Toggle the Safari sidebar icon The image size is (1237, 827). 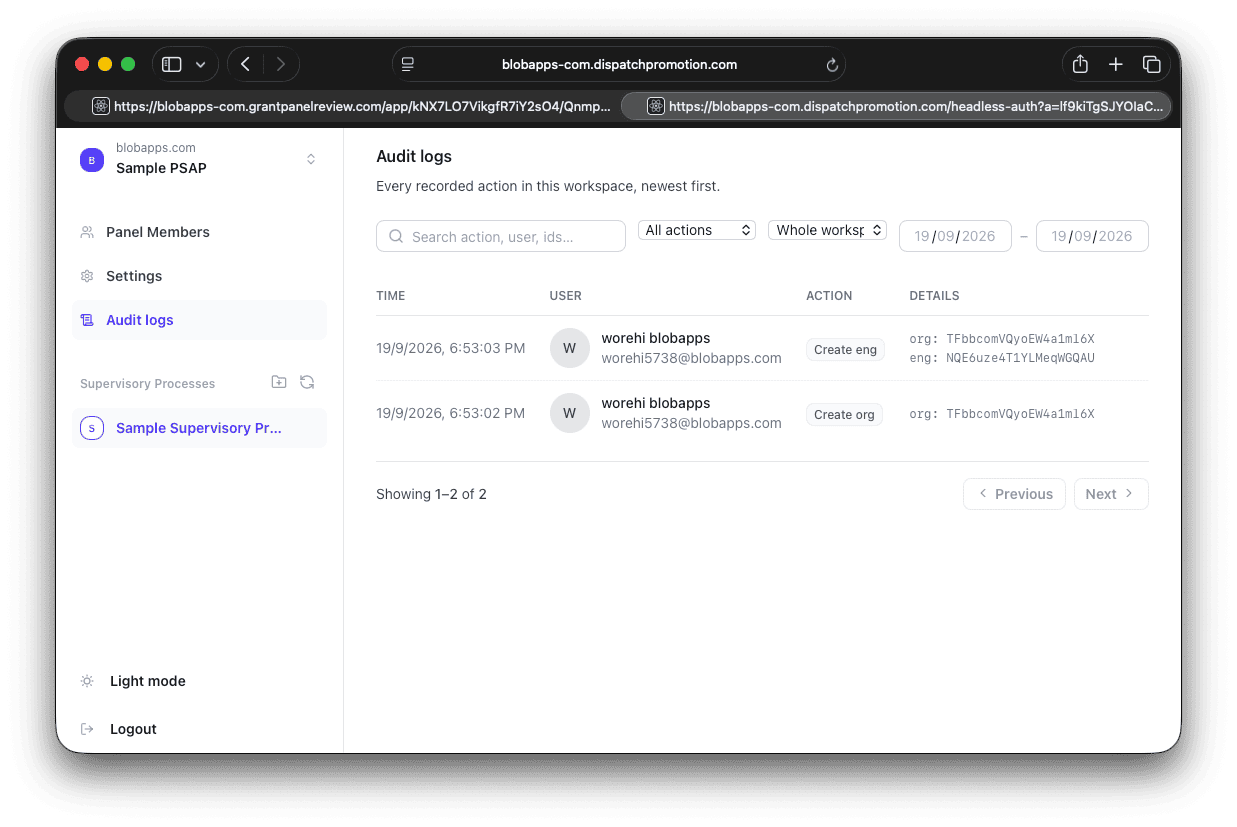(171, 64)
